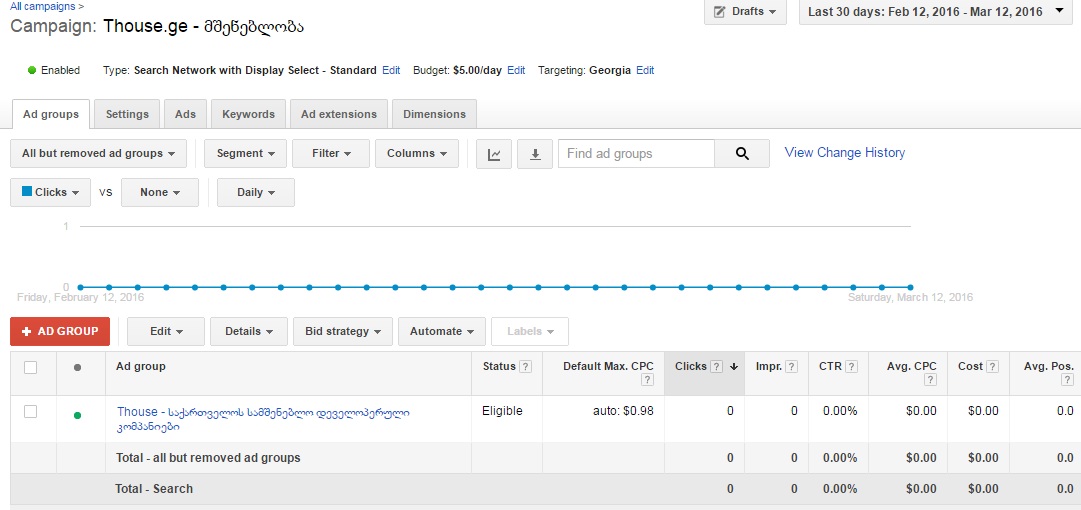Open the Bid strategy dropdown
The image size is (1081, 510).
pos(342,332)
